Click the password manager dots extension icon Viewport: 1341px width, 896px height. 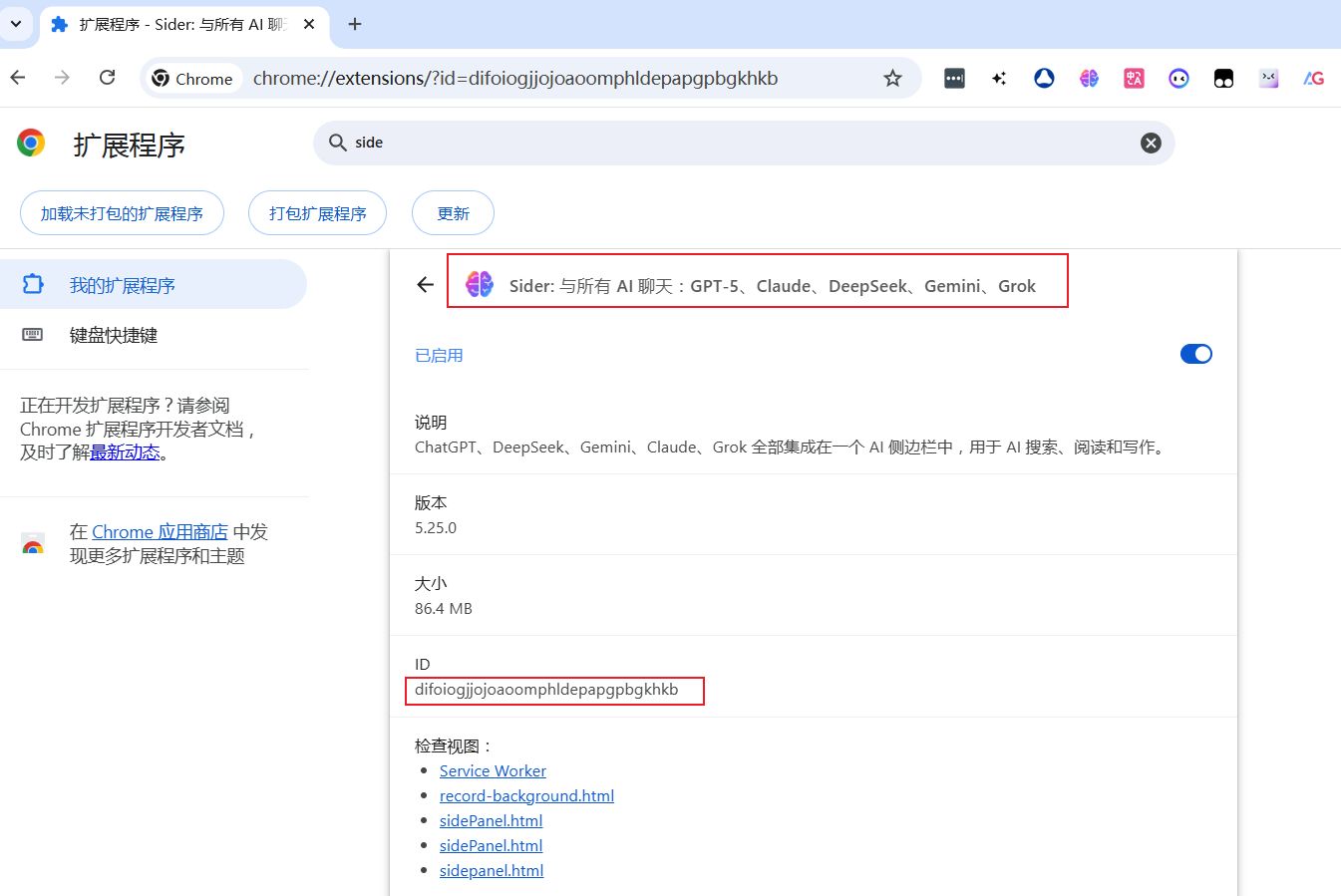point(954,79)
